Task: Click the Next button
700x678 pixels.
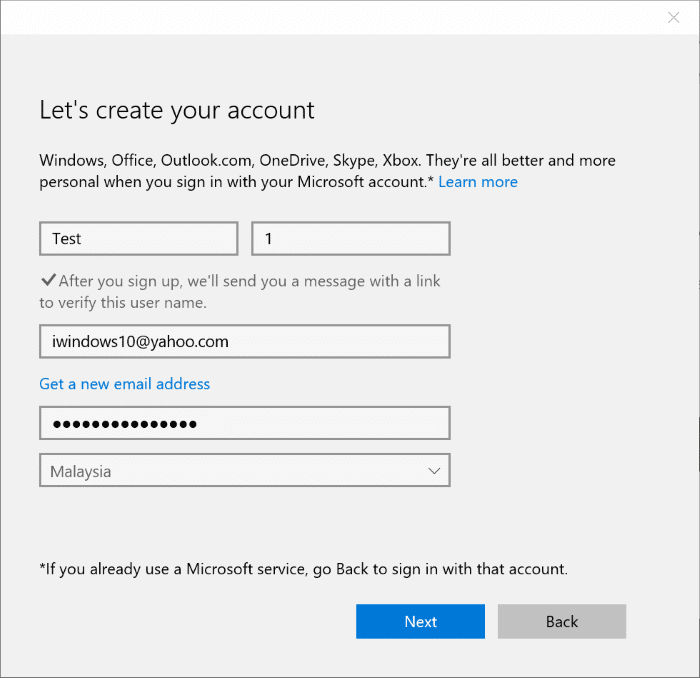Action: click(x=420, y=621)
